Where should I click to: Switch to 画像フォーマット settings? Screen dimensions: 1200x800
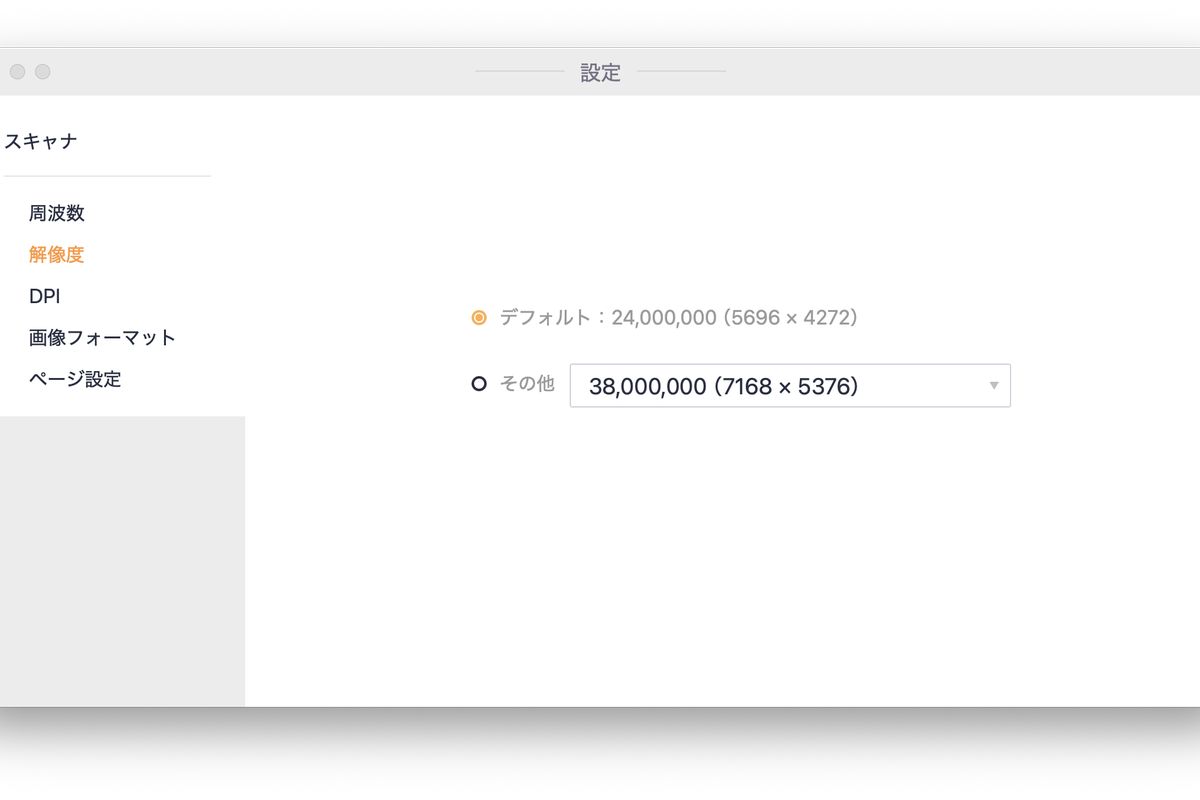click(101, 337)
